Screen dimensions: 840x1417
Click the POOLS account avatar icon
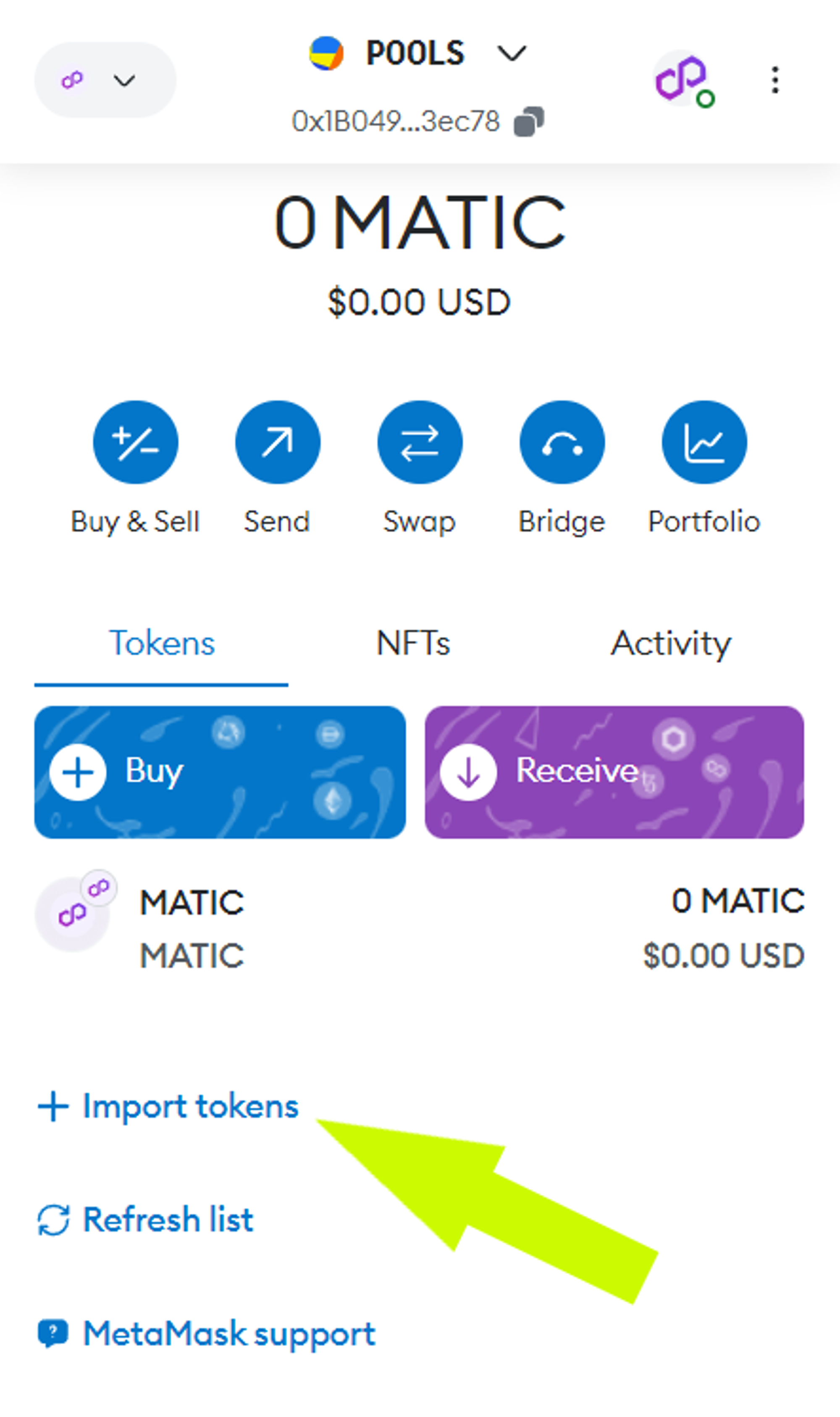(326, 53)
